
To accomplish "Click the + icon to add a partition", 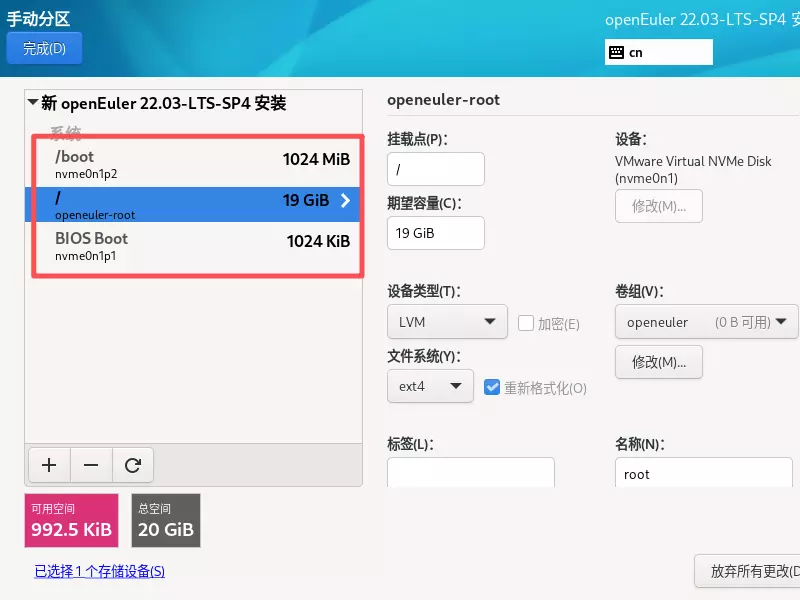I will coord(48,464).
